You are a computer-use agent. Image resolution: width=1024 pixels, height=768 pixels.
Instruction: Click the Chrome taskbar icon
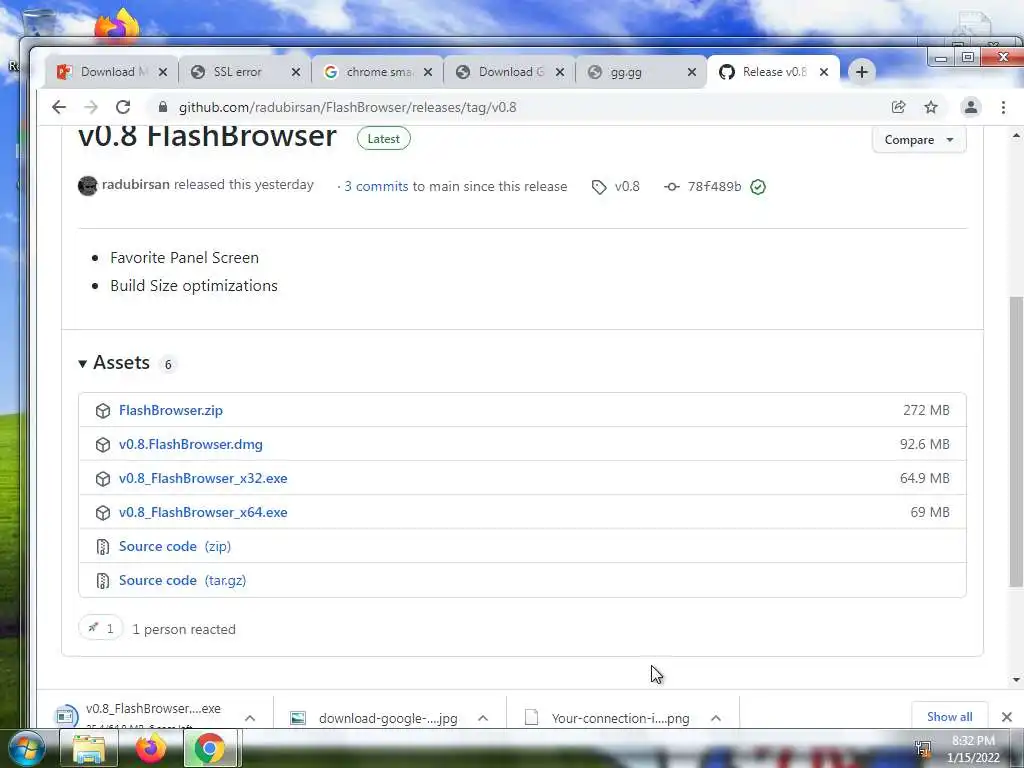[210, 748]
